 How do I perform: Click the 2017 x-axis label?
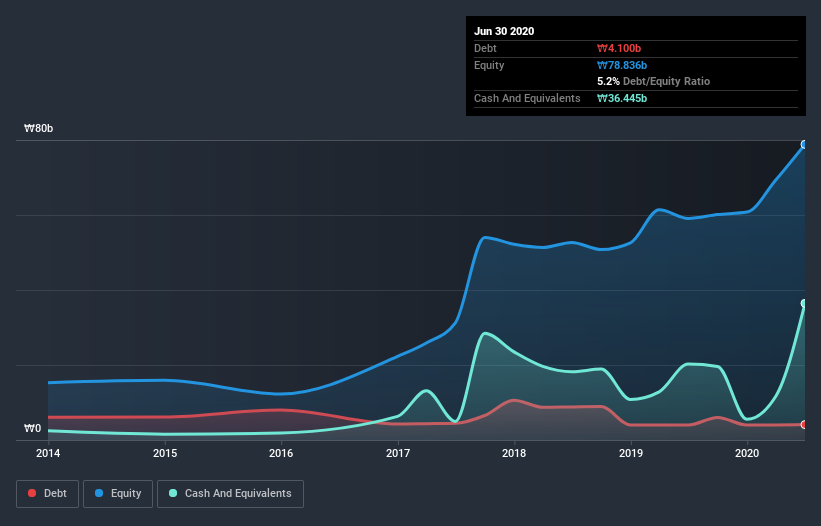[398, 453]
